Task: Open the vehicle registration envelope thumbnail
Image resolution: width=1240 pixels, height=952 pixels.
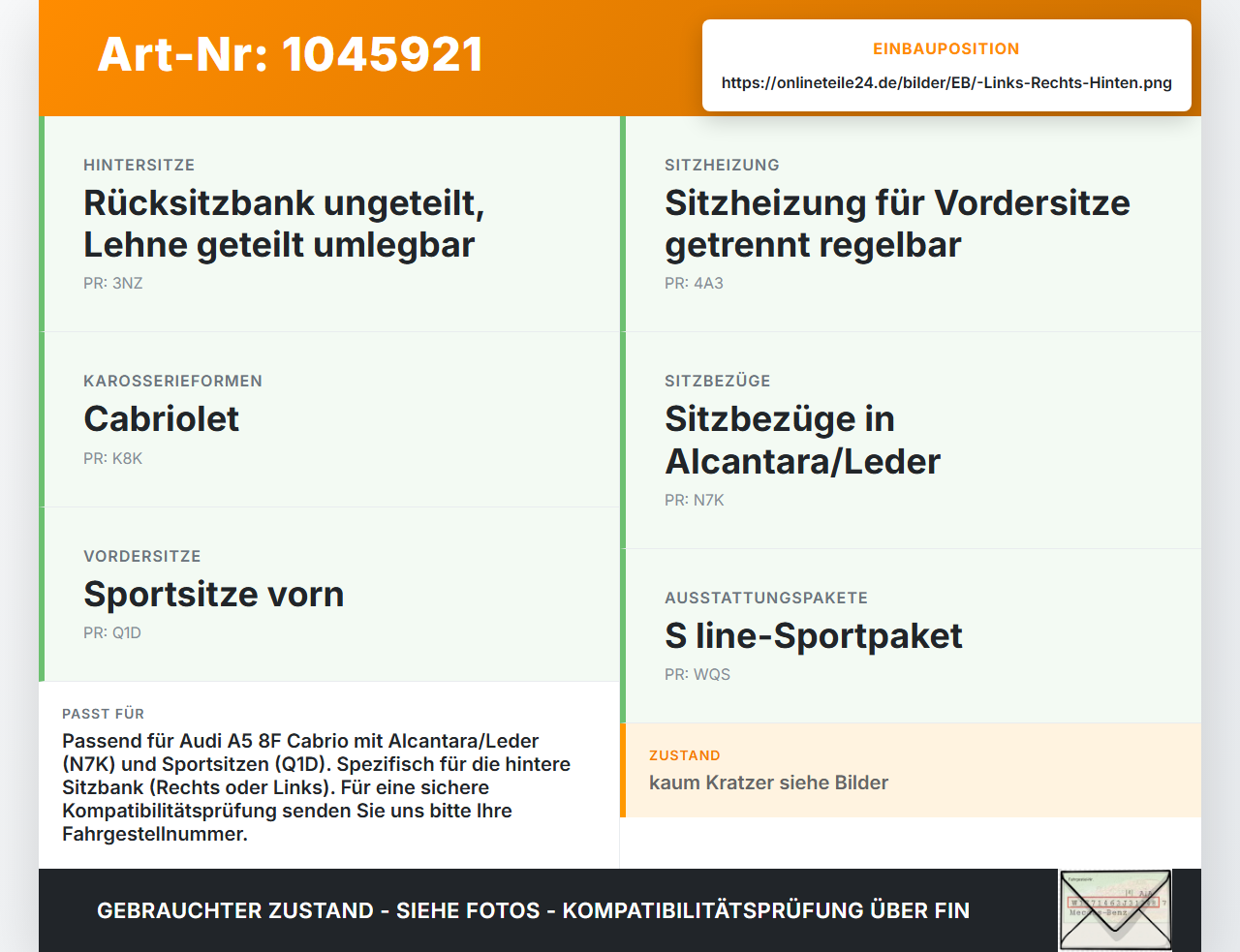Action: (x=1115, y=910)
